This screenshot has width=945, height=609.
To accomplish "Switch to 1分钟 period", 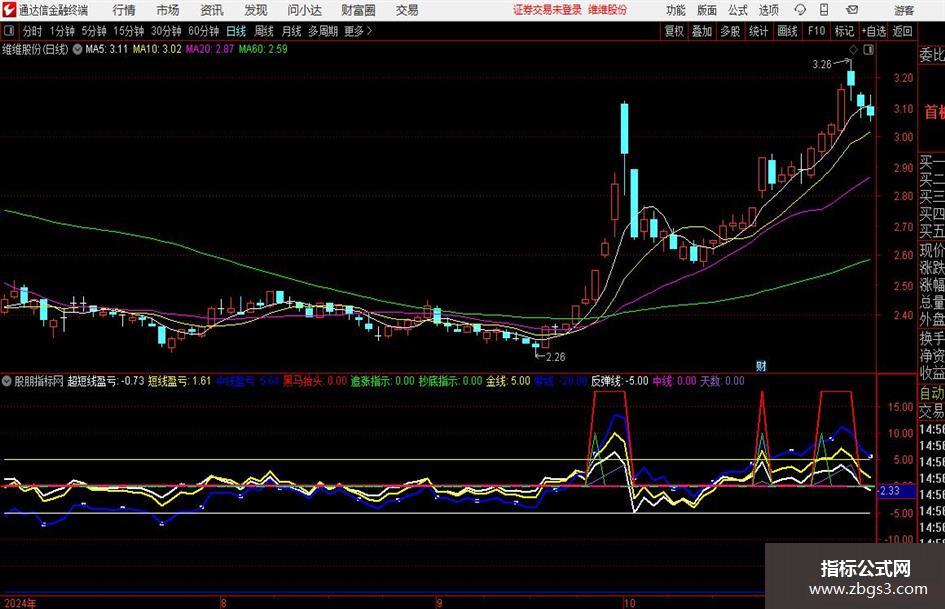I will (61, 31).
